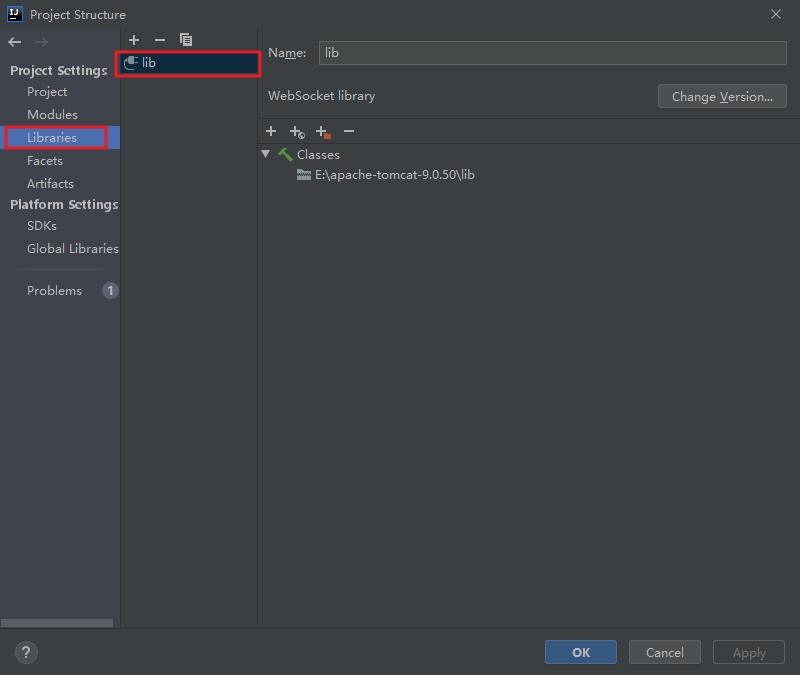Click the Change Version... button
800x675 pixels.
click(722, 96)
